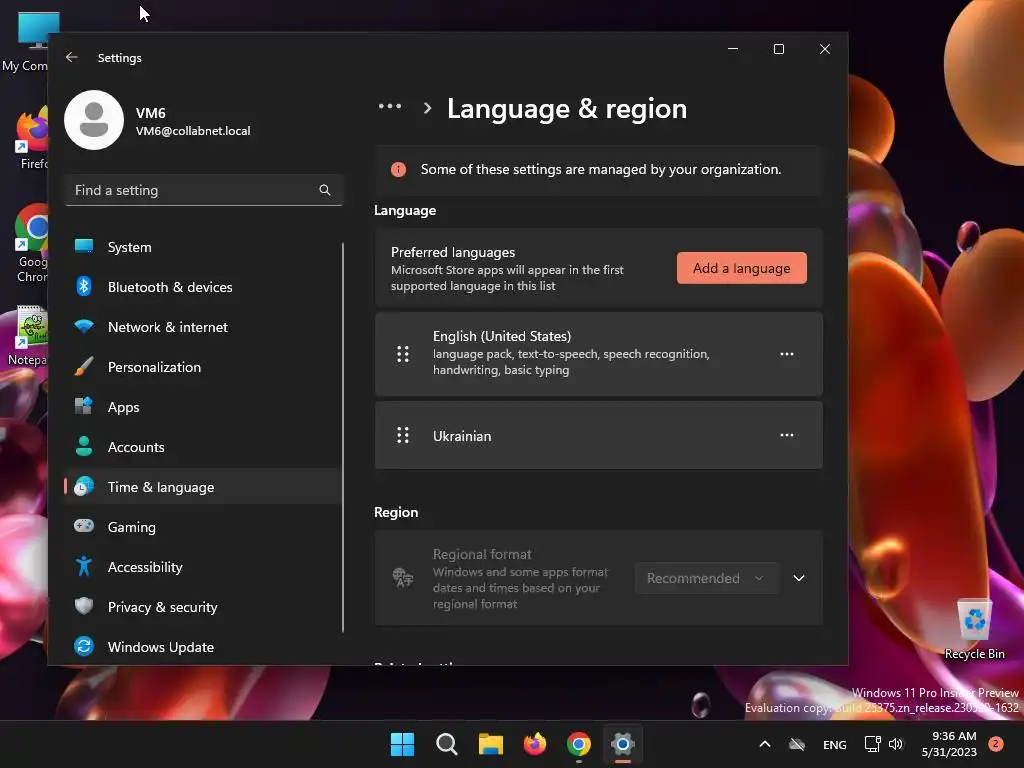Show hidden tray icons chevron
The image size is (1024, 768).
pos(765,744)
